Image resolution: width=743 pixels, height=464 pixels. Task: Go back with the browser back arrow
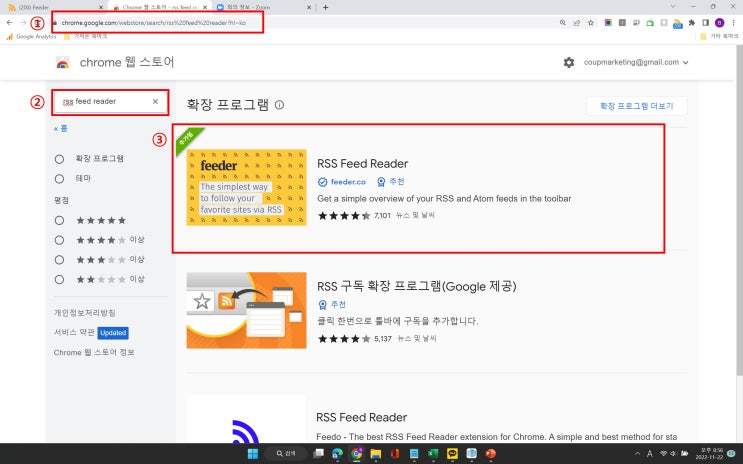click(9, 22)
